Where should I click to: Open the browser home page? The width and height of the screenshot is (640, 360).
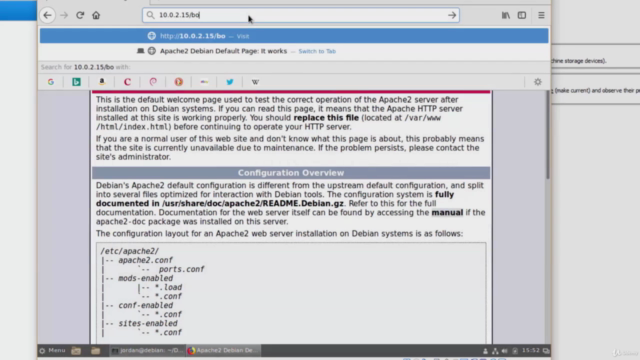96,15
